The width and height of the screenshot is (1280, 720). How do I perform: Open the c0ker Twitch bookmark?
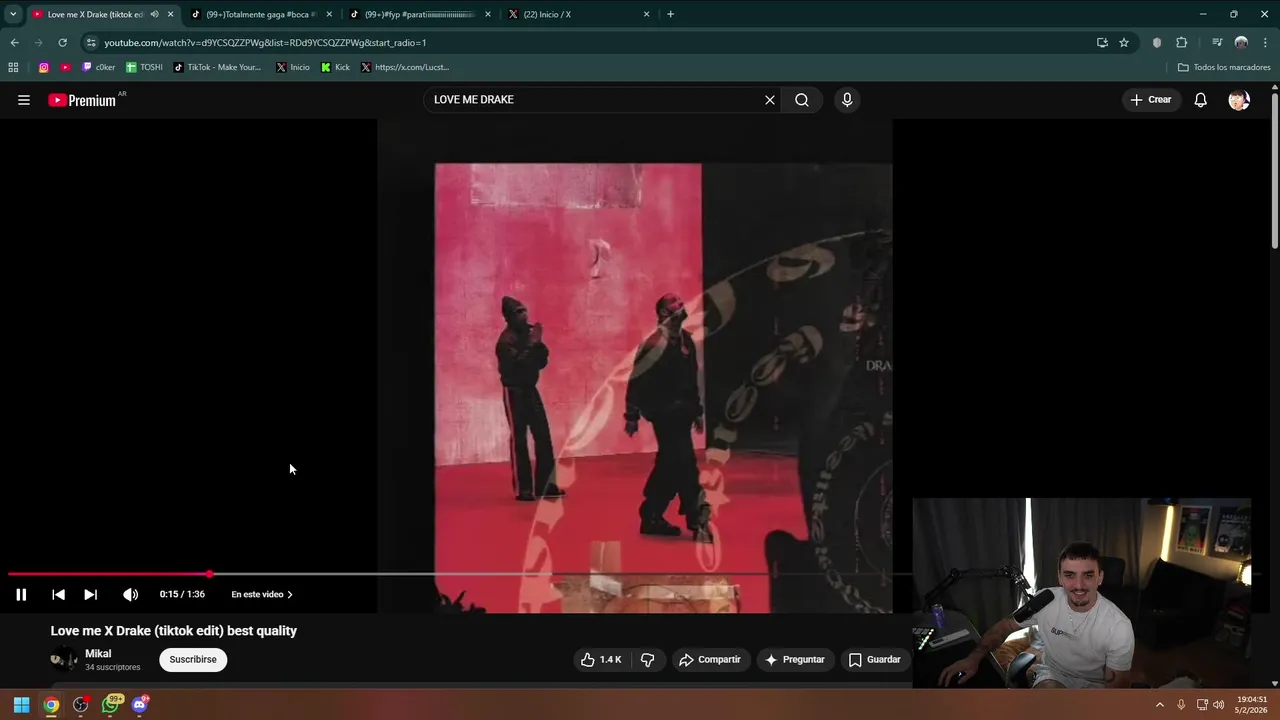pyautogui.click(x=99, y=67)
